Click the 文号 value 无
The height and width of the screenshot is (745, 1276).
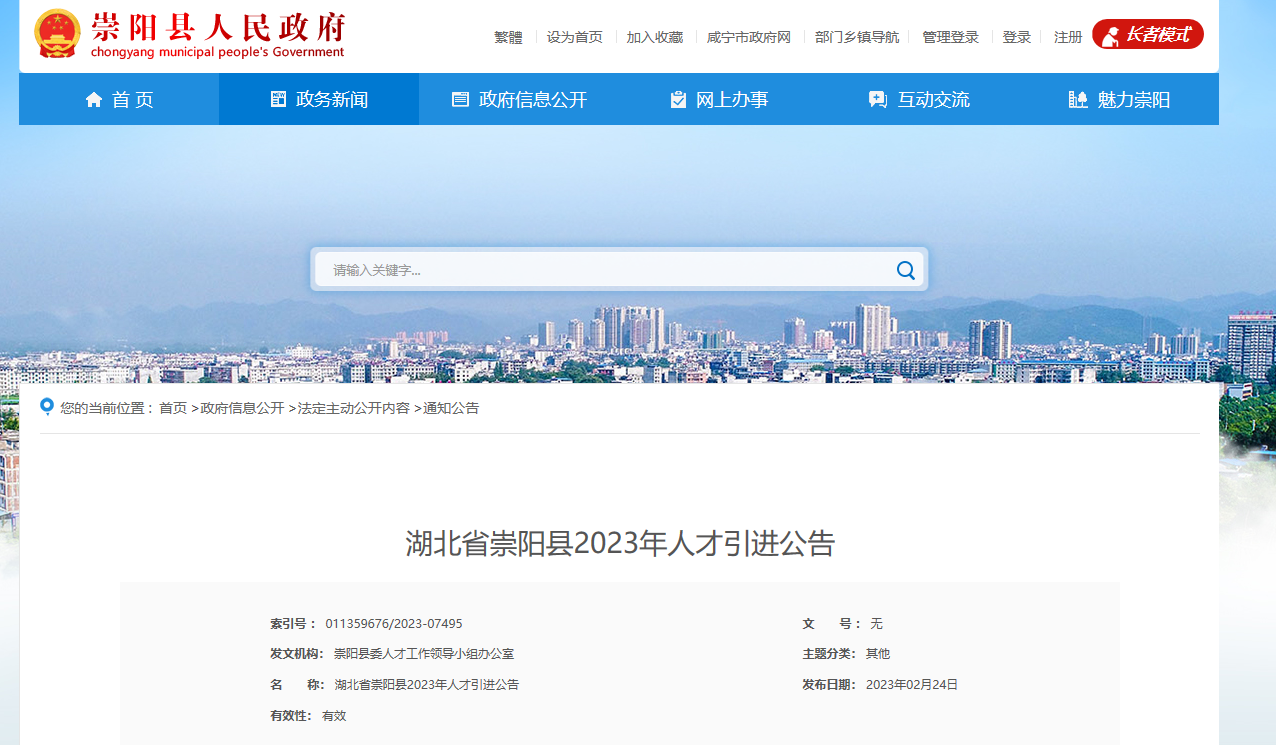[x=876, y=623]
